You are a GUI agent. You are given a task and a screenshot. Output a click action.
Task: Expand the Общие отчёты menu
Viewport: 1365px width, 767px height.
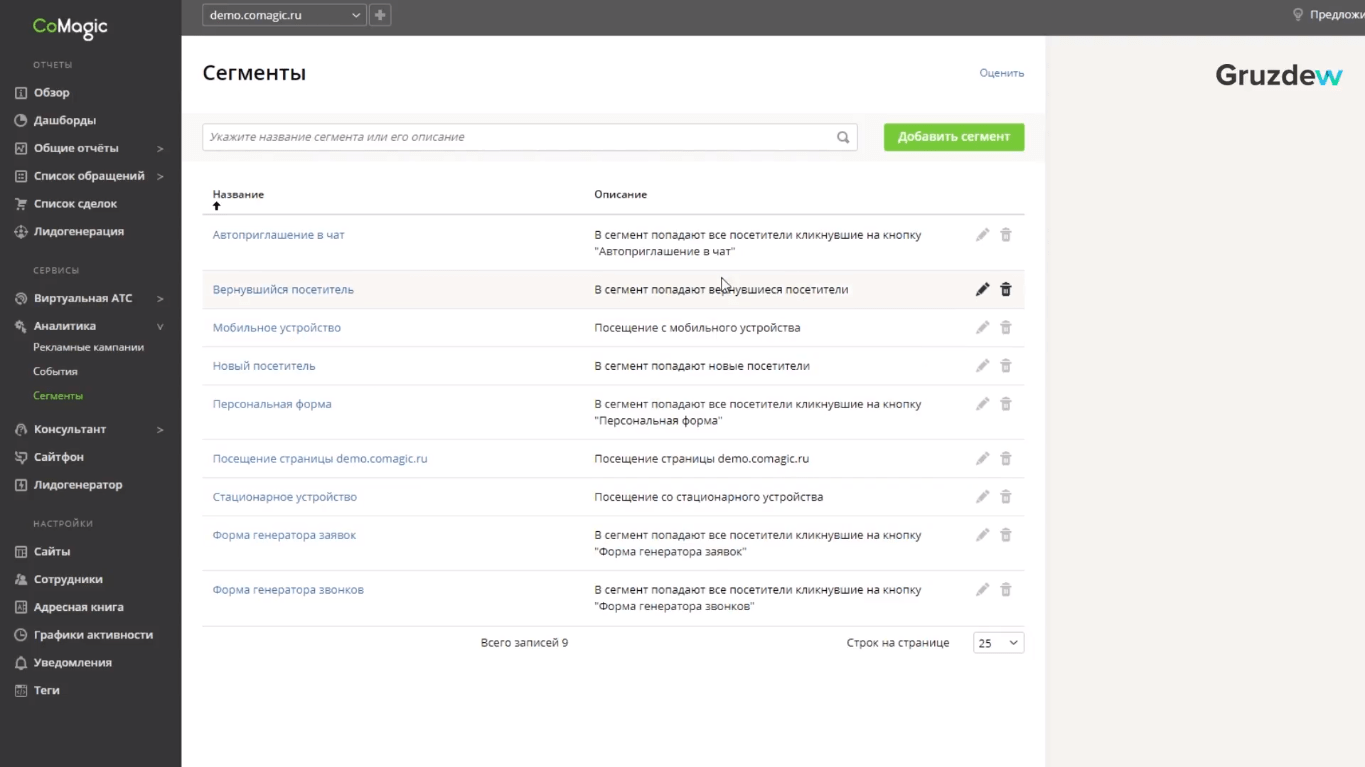coord(160,149)
